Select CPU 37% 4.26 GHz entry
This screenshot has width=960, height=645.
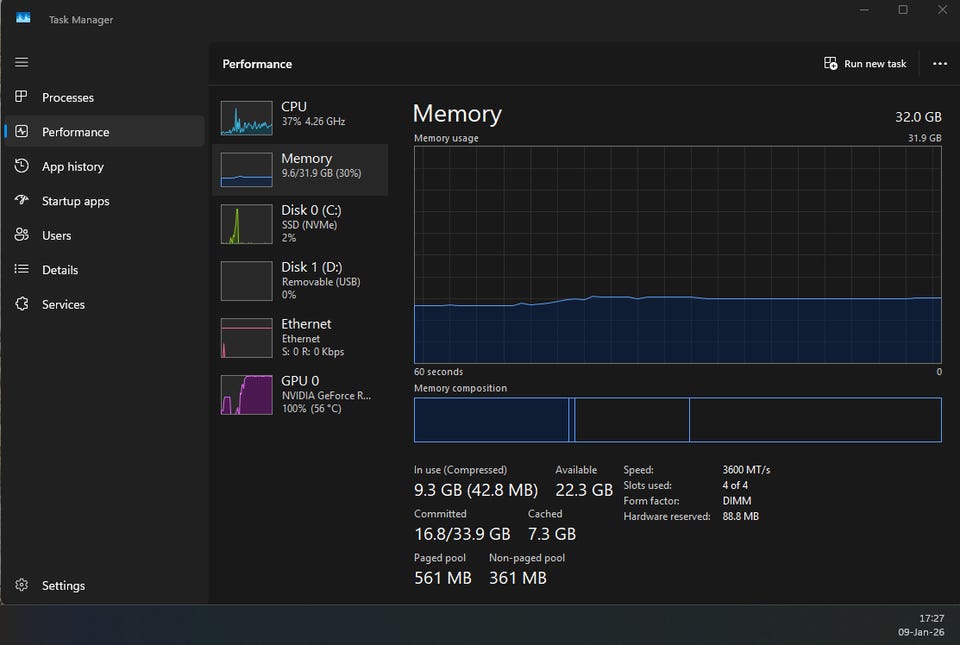tap(300, 117)
